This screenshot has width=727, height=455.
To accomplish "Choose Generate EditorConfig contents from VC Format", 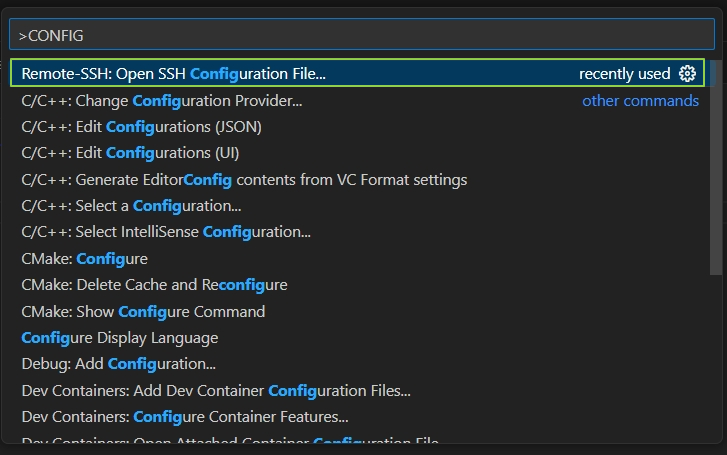I will (x=357, y=179).
